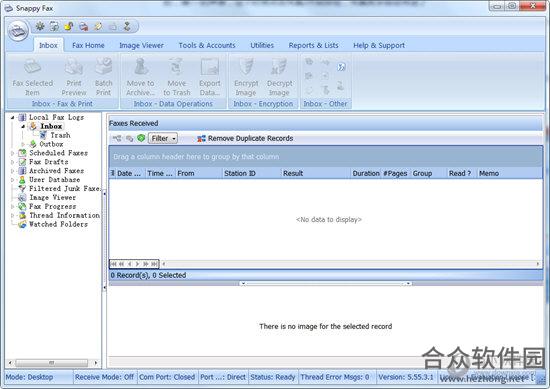550x389 pixels.
Task: Select Archived Faxes in the tree
Action: click(56, 171)
